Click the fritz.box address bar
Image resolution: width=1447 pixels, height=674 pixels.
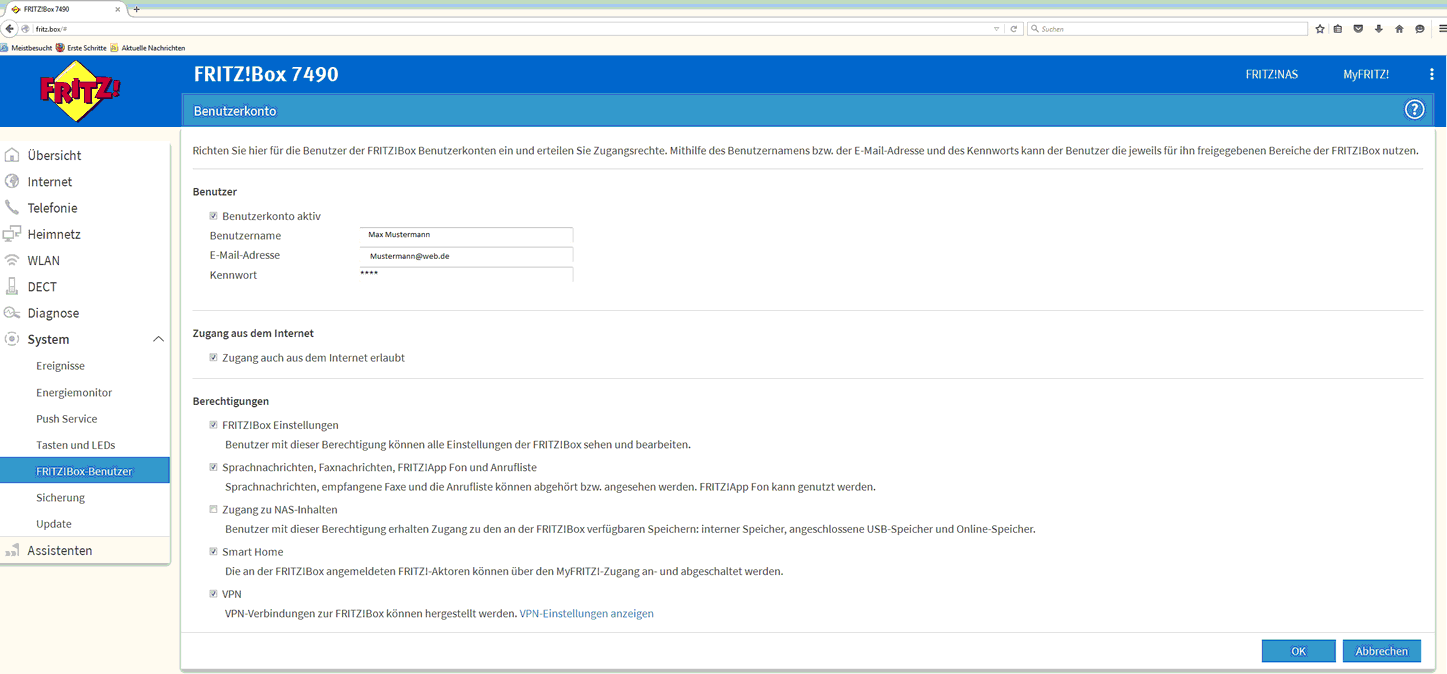[510, 29]
